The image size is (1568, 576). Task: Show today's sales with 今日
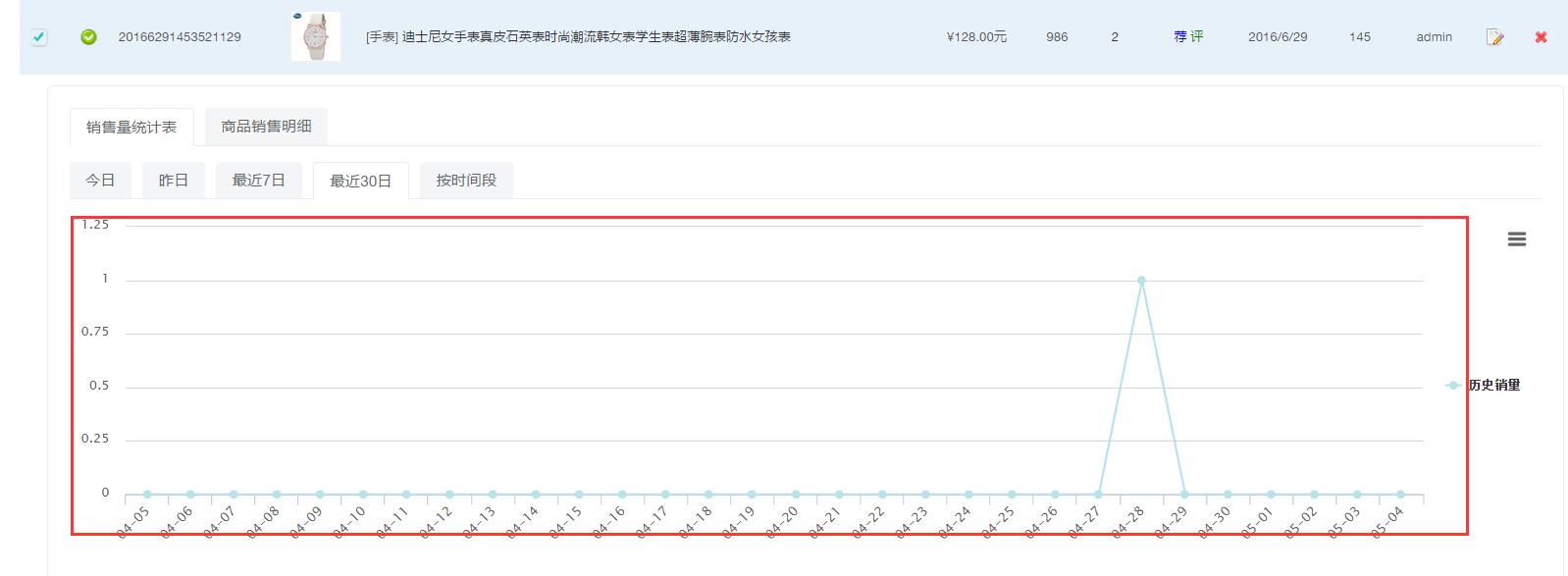click(100, 181)
